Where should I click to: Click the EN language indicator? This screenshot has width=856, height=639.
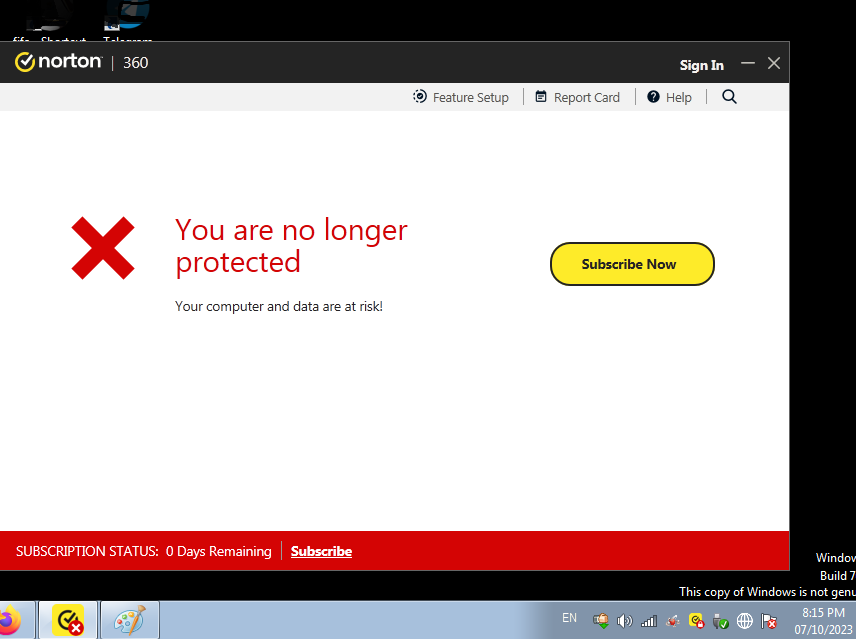click(569, 618)
